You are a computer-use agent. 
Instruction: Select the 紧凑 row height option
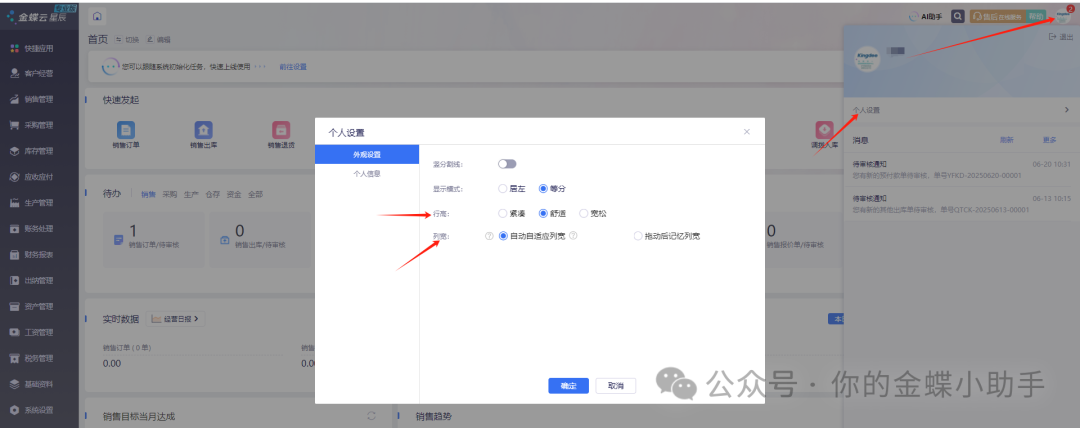tap(503, 213)
